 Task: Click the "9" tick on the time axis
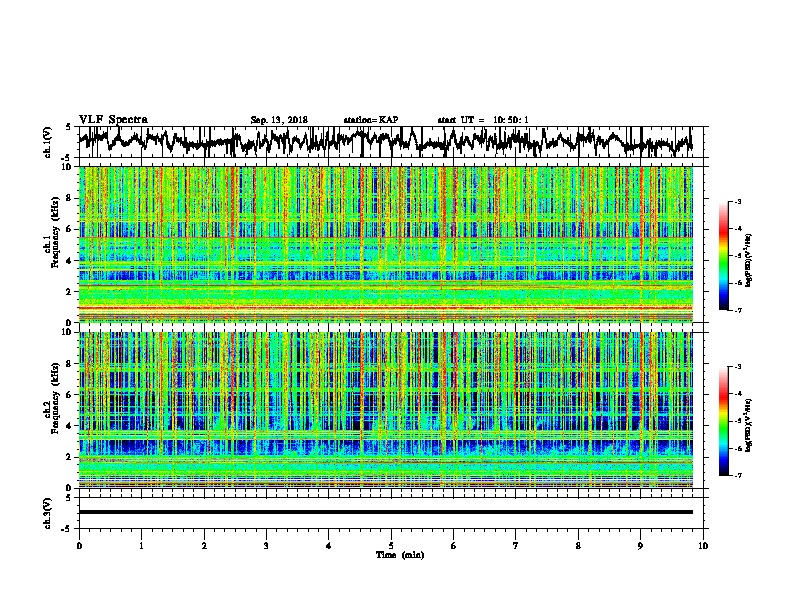click(640, 546)
